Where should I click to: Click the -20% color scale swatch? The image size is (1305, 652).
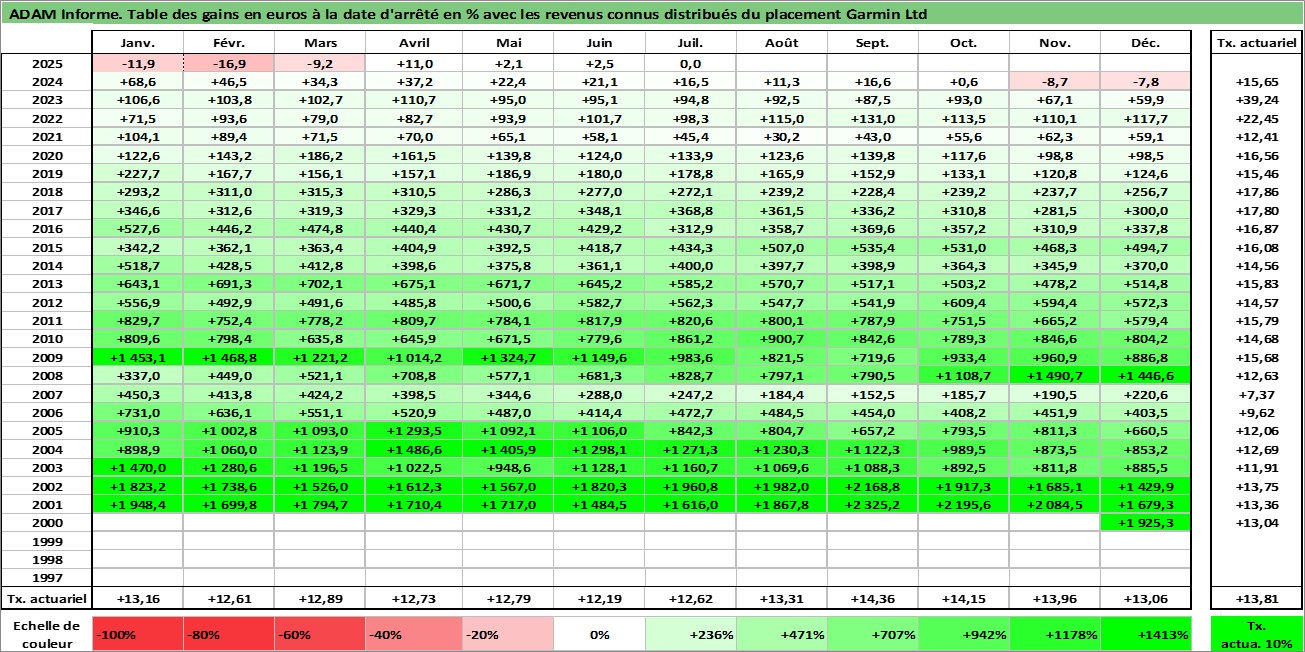[x=510, y=634]
